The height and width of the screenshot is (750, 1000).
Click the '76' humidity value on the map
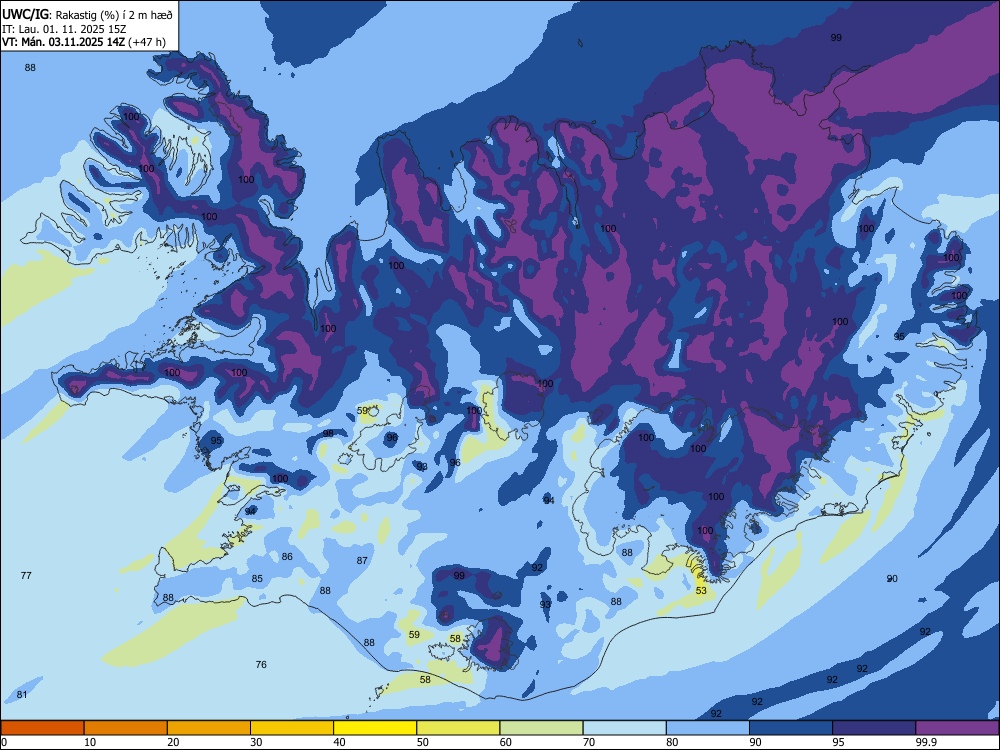coord(261,665)
